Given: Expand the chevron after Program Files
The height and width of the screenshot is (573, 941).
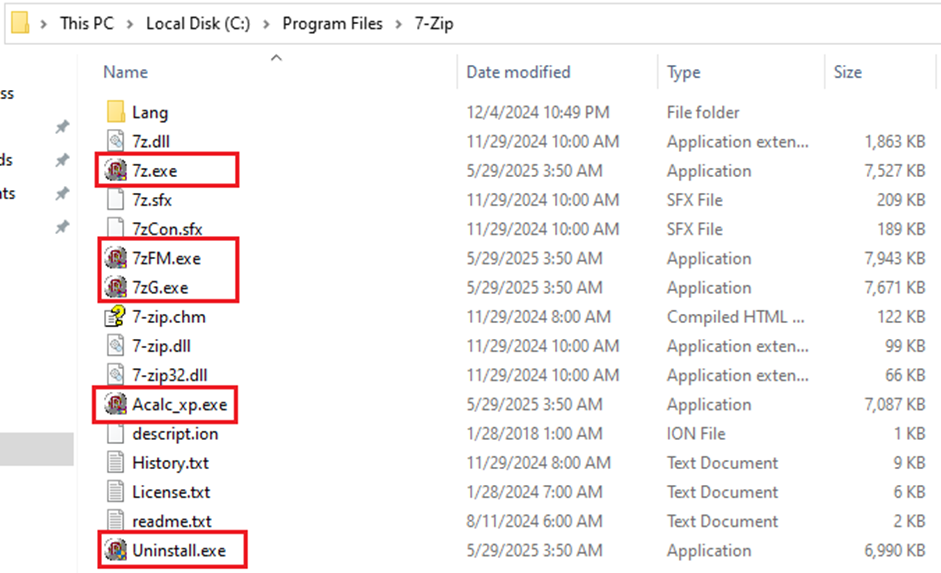Looking at the screenshot, I should (398, 24).
